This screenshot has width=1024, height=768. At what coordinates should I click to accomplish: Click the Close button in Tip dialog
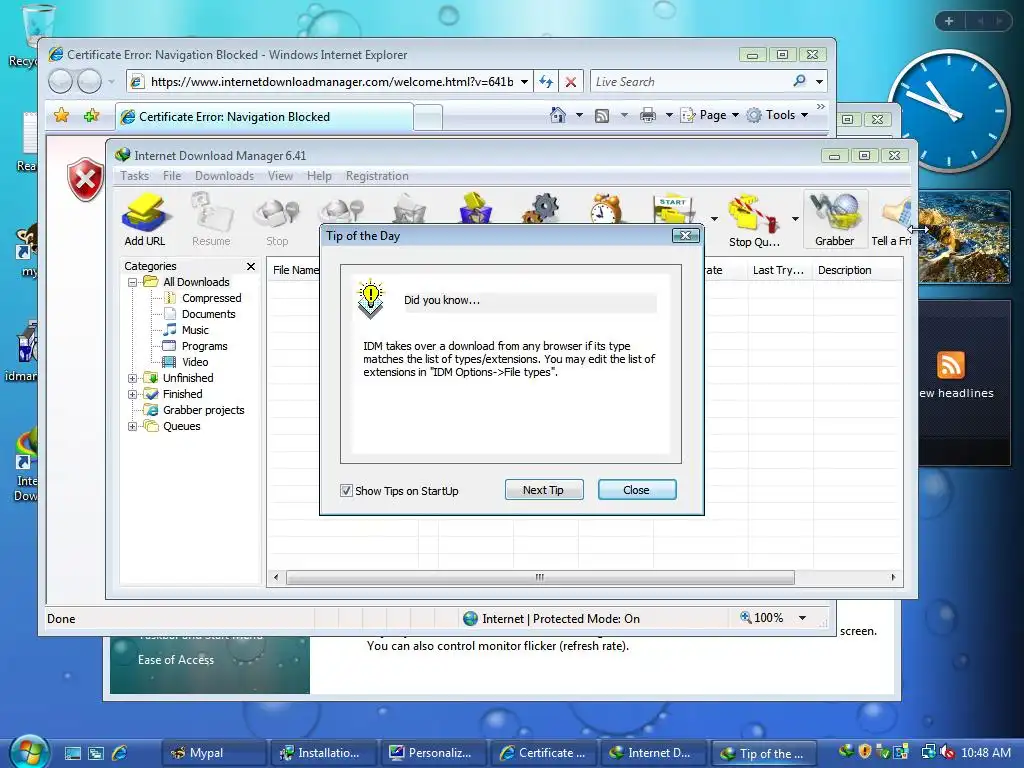pyautogui.click(x=637, y=490)
